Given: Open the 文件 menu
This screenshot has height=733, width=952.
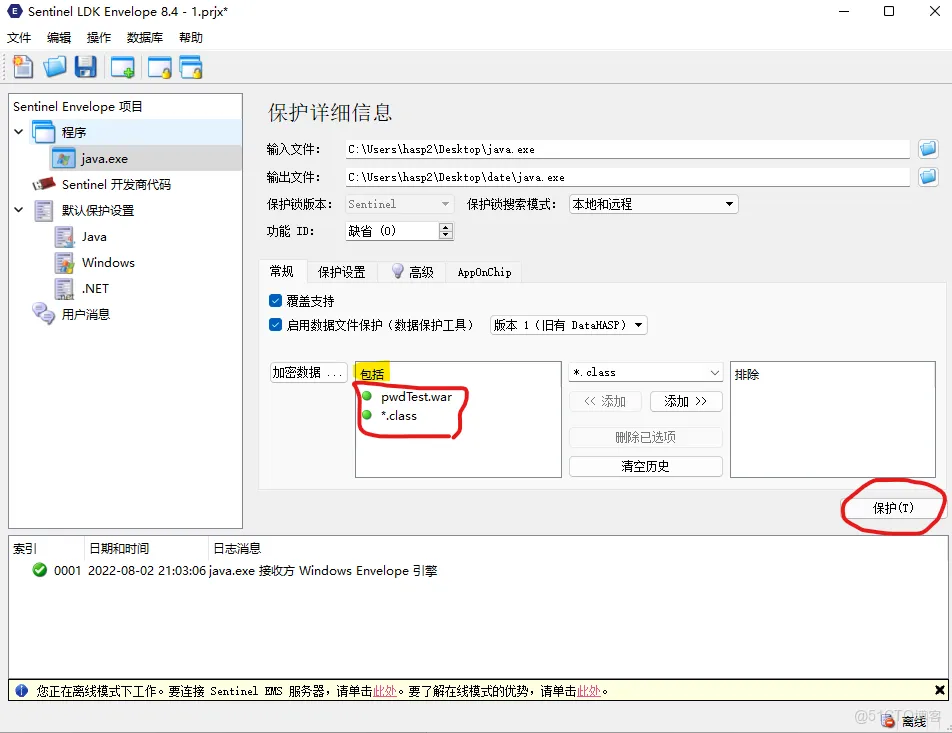Looking at the screenshot, I should 19,38.
